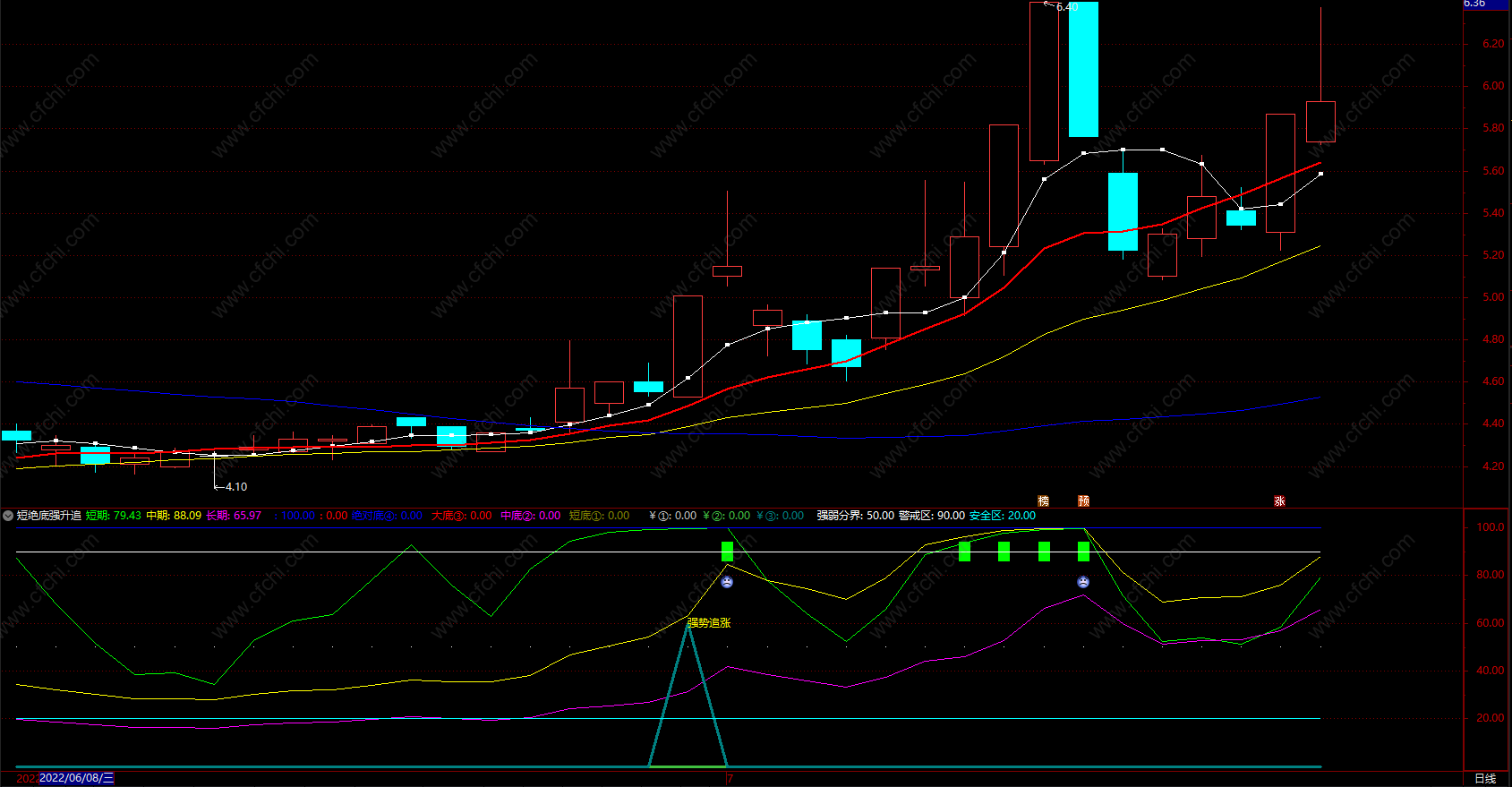The height and width of the screenshot is (787, 1512).
Task: Click the ¥①: 0.00 label
Action: click(x=673, y=516)
